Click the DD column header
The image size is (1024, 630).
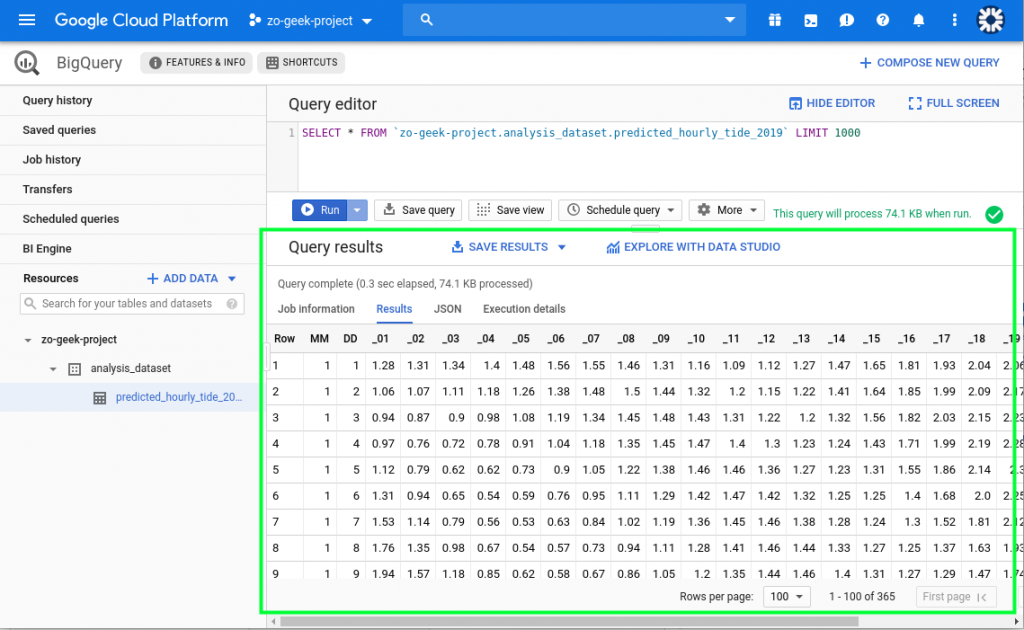click(x=351, y=339)
